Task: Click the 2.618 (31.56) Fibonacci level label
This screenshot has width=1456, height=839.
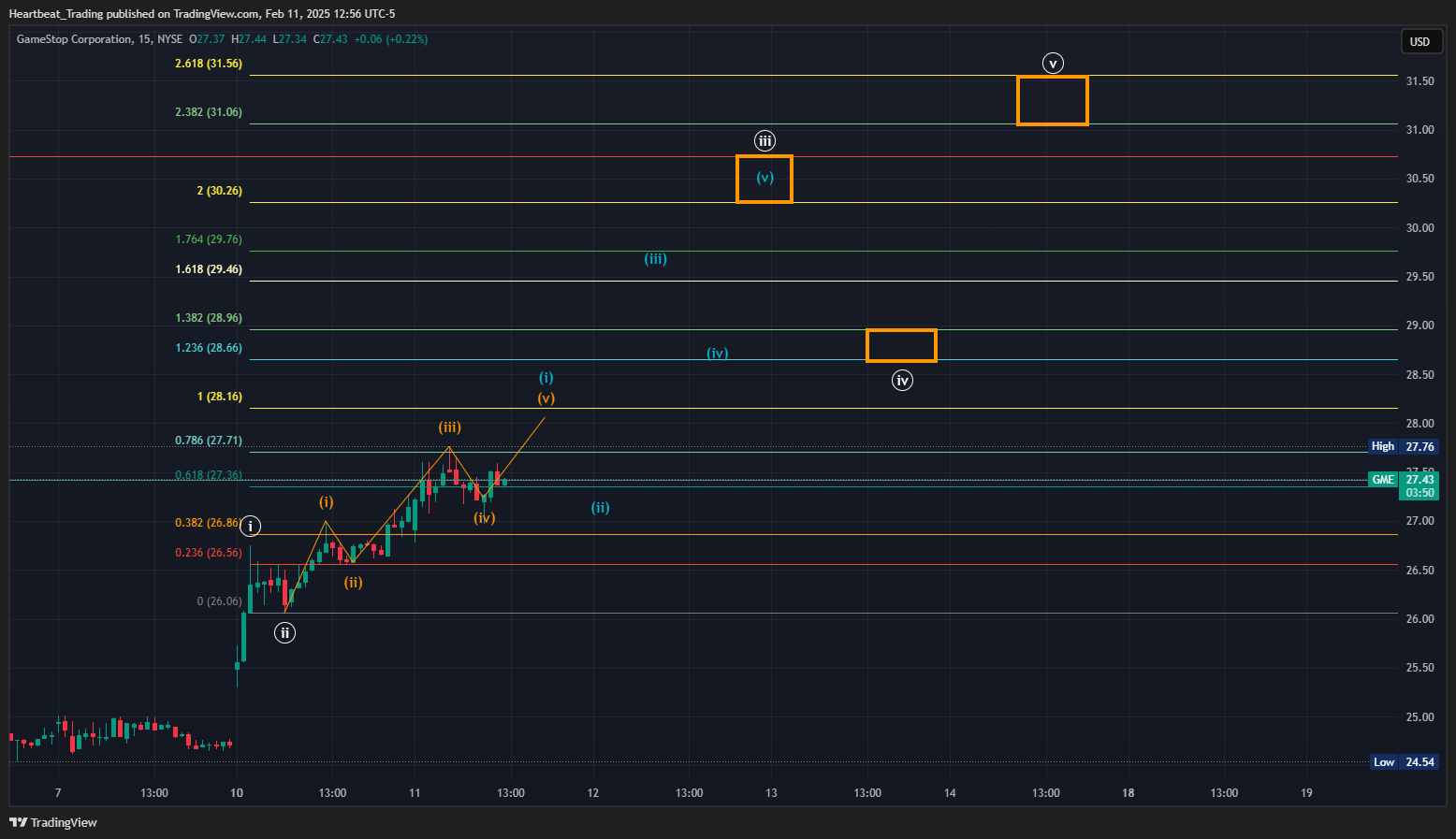Action: (x=209, y=64)
